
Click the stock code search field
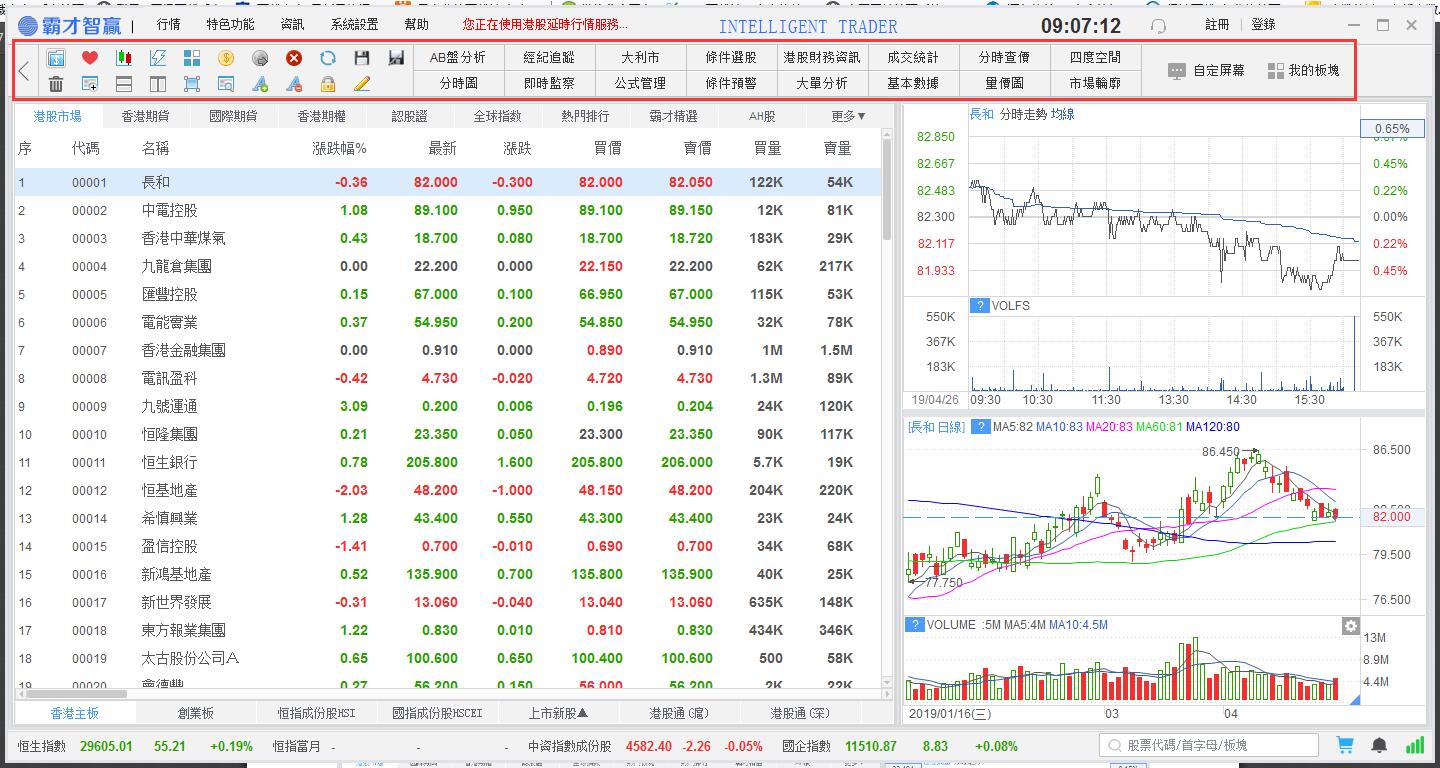point(1210,745)
